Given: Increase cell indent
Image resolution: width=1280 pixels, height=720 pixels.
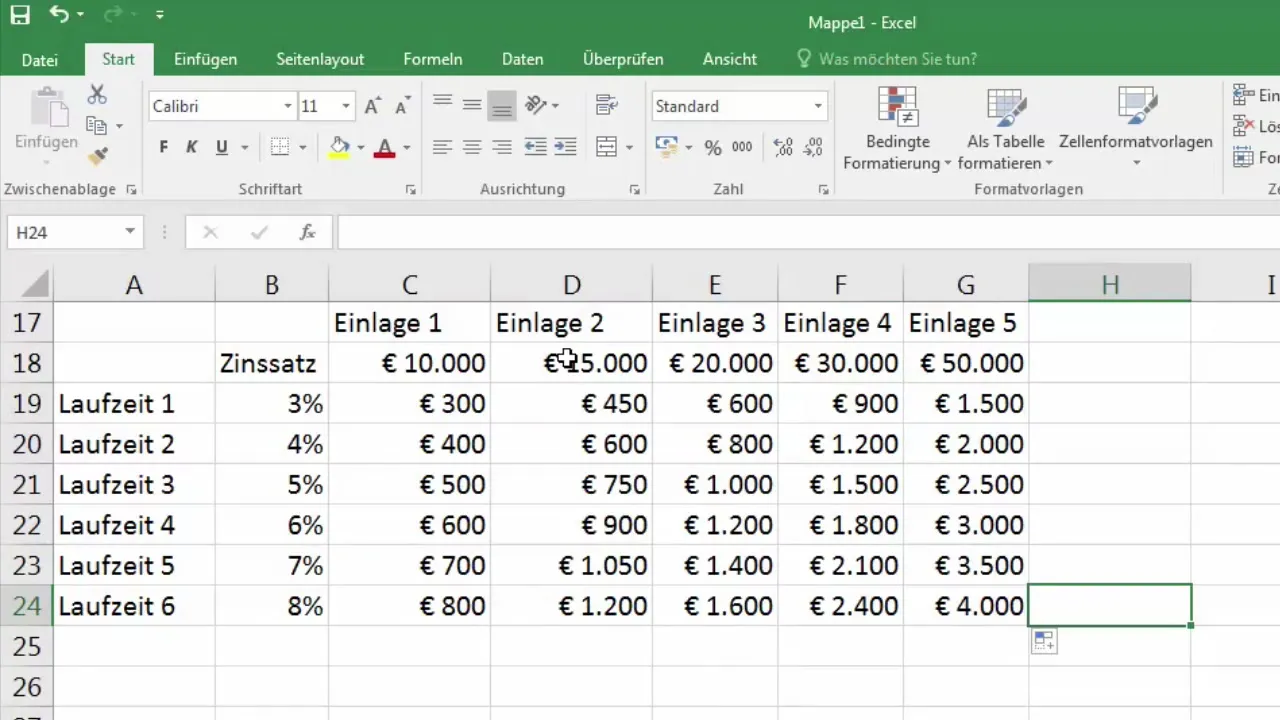Looking at the screenshot, I should [565, 148].
